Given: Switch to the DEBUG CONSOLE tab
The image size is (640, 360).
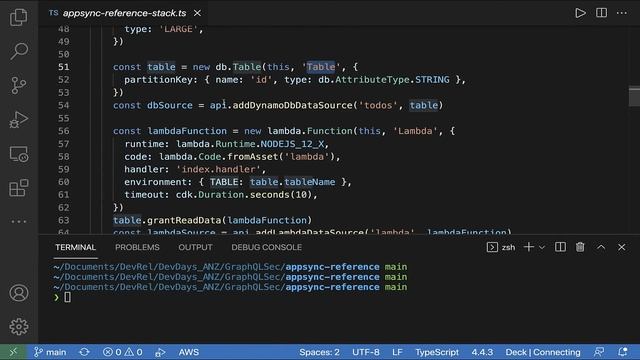Looking at the screenshot, I should [267, 247].
